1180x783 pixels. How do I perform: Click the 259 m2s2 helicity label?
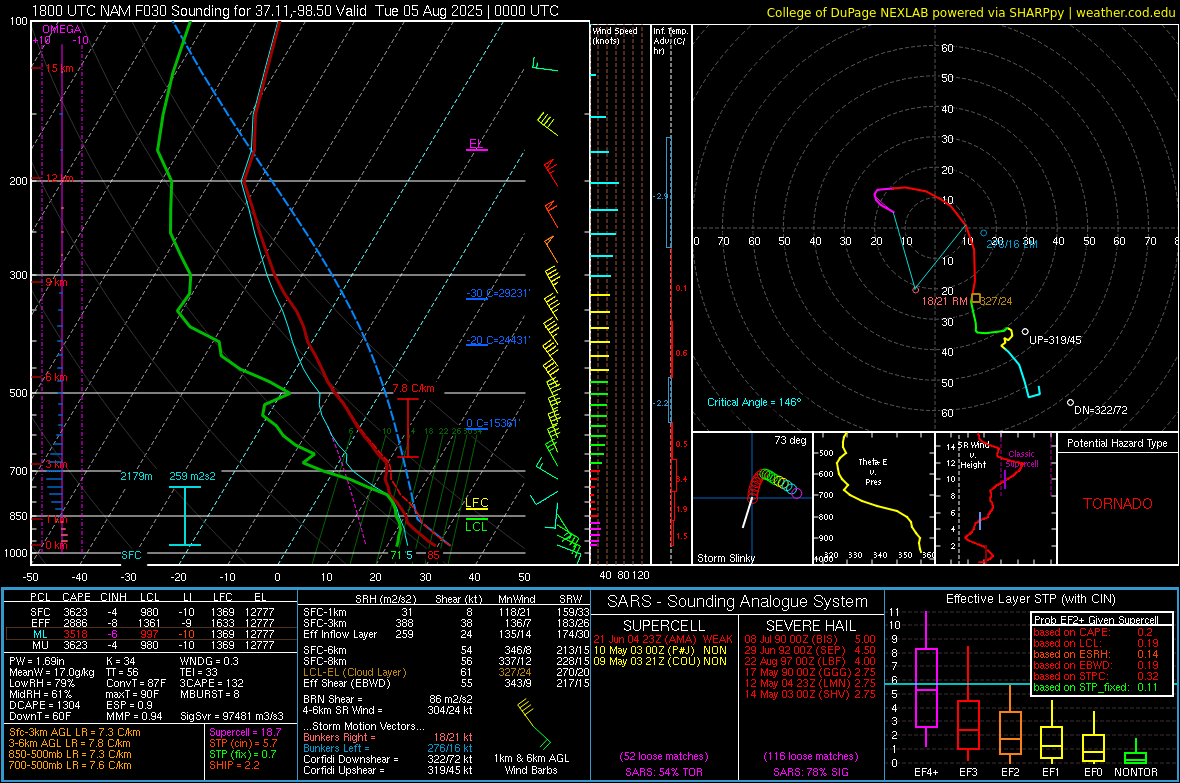point(192,476)
